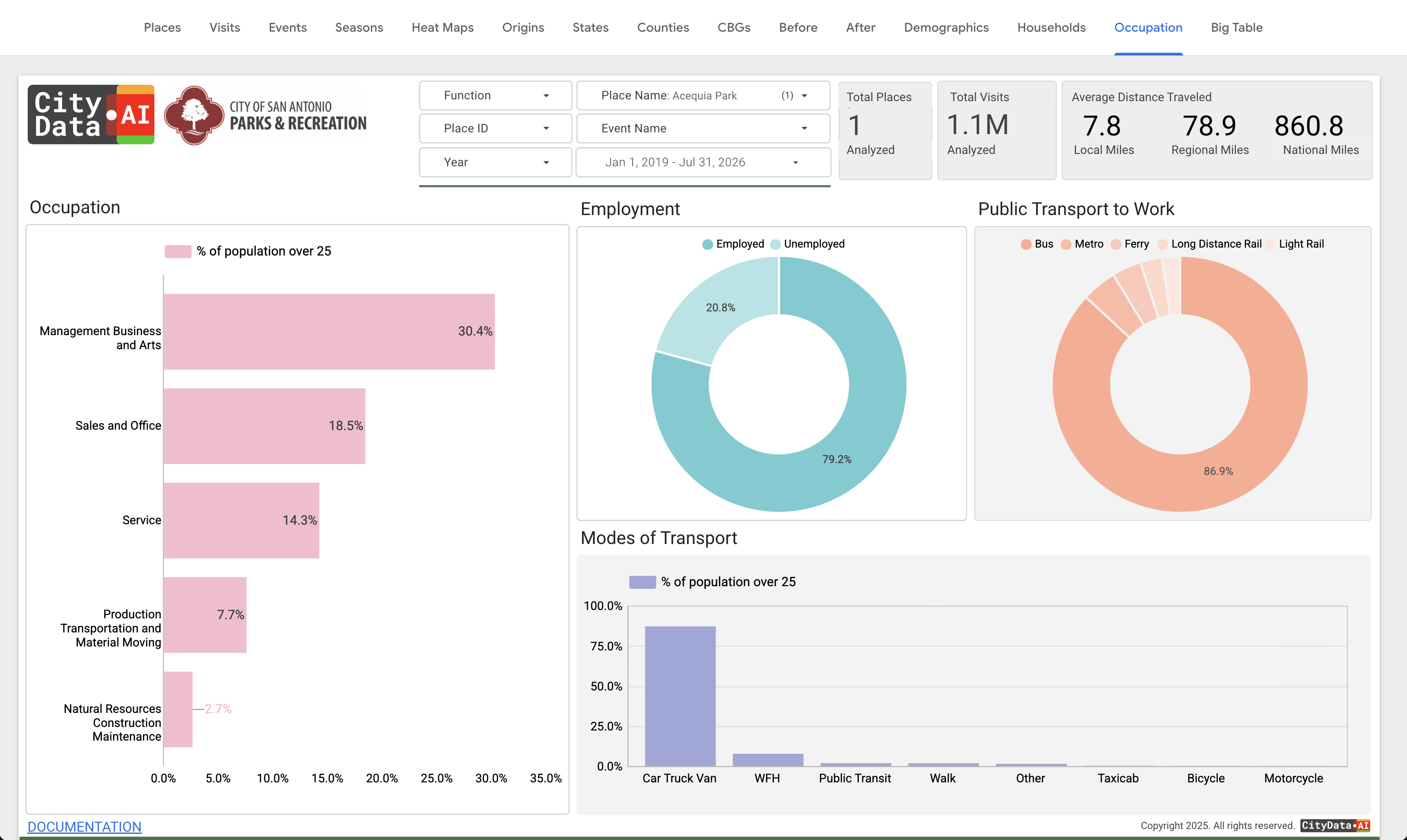Click the Unemployed legend swatch
The image size is (1407, 840).
(775, 245)
